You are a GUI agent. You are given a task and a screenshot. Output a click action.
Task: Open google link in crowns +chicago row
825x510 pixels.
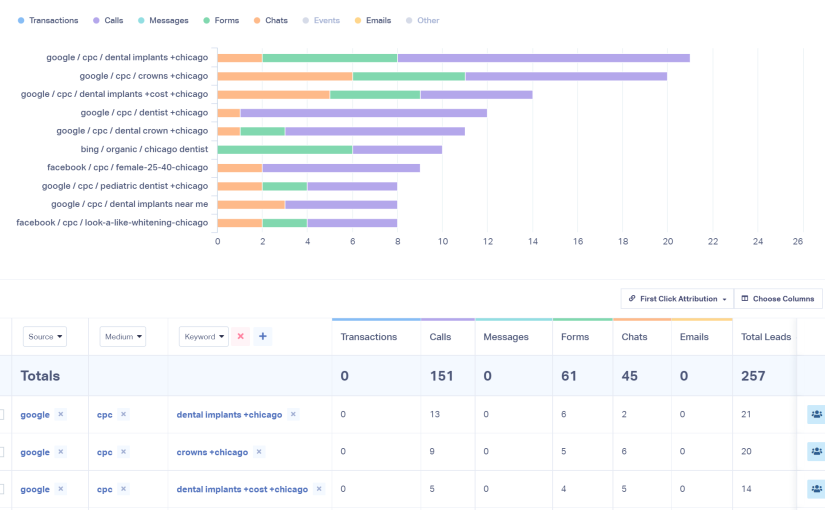pos(35,452)
